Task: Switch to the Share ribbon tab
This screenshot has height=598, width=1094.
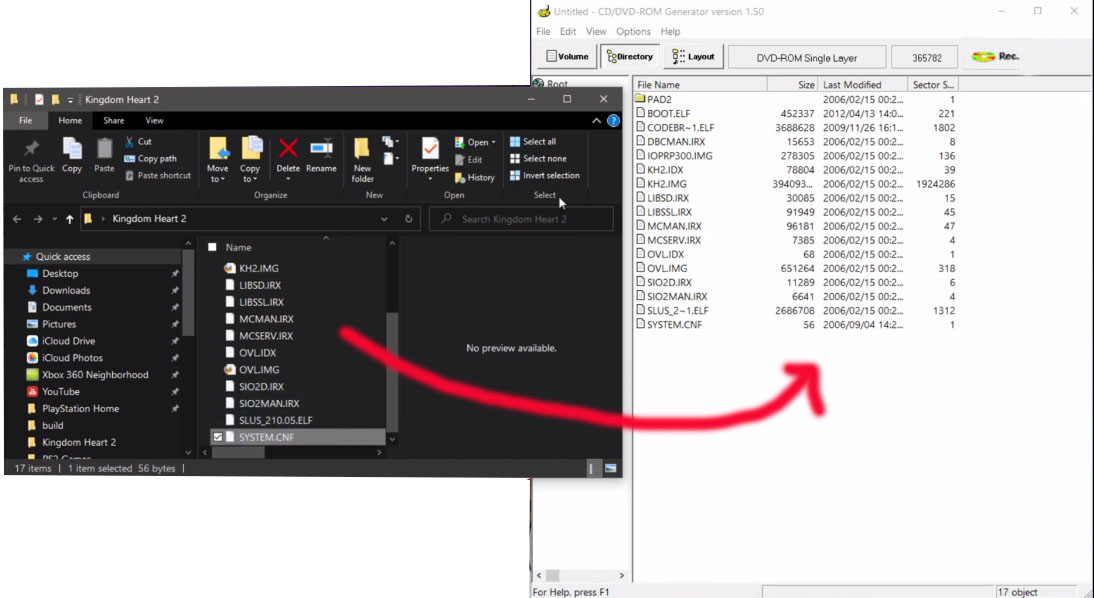Action: tap(113, 121)
